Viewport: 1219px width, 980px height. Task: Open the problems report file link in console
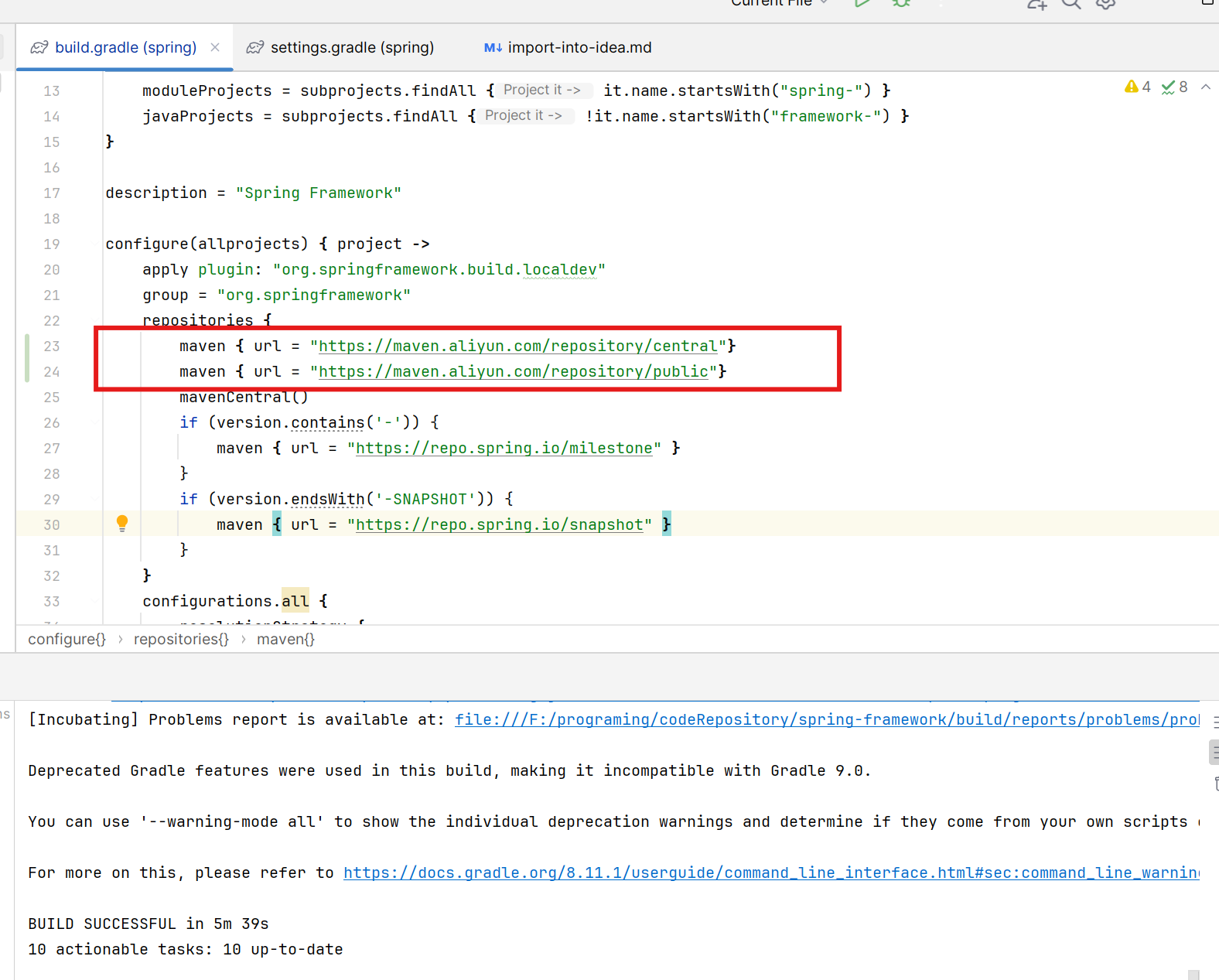click(x=827, y=719)
